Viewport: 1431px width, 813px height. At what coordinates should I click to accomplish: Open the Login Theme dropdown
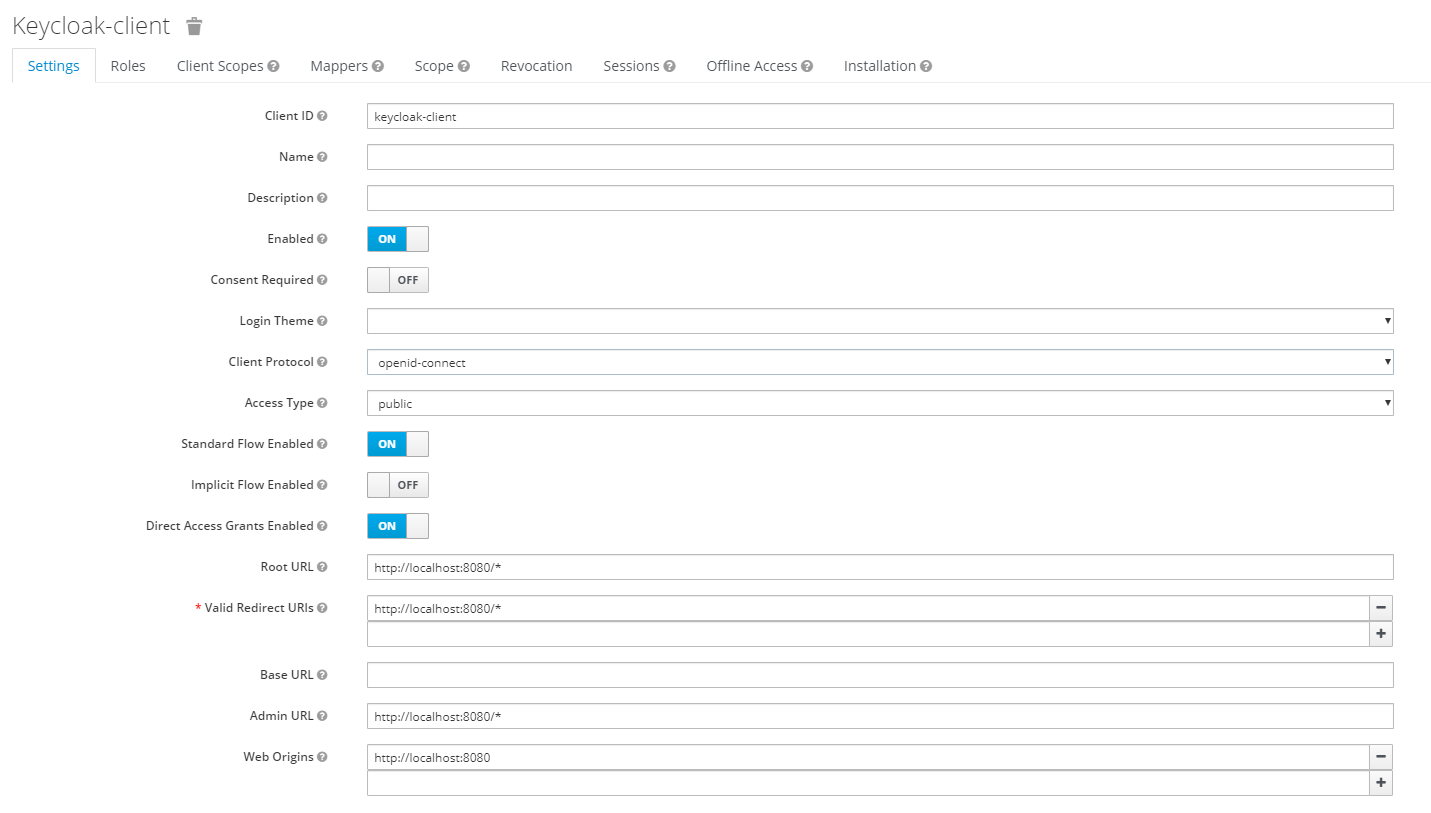coord(880,321)
